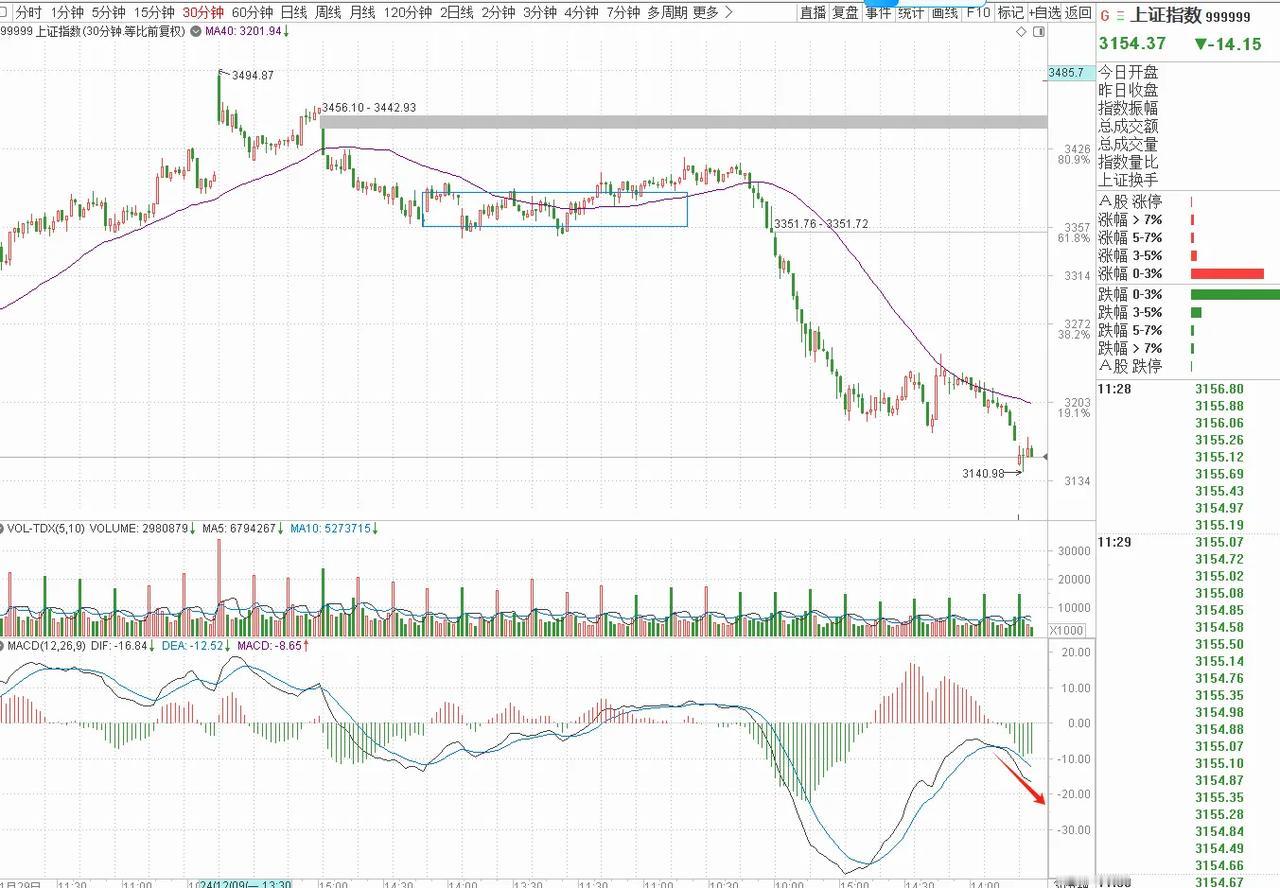Switch to the 分时 chart period
Viewport: 1280px width, 888px height.
point(29,12)
